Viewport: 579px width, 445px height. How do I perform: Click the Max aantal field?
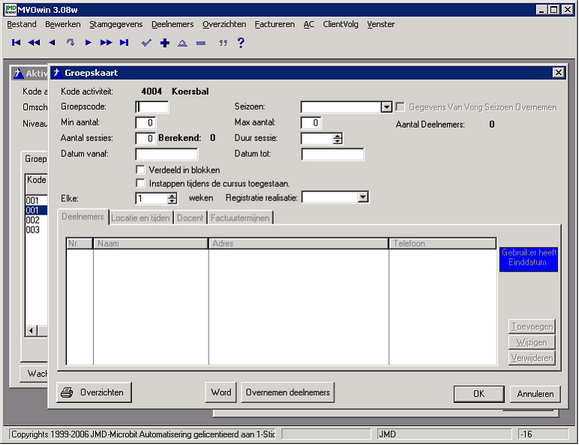(x=311, y=123)
